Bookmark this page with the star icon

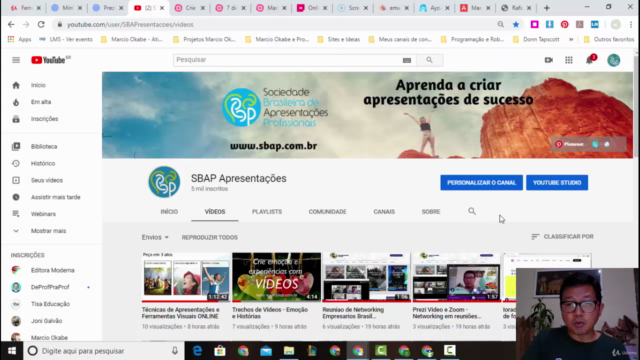[516, 24]
